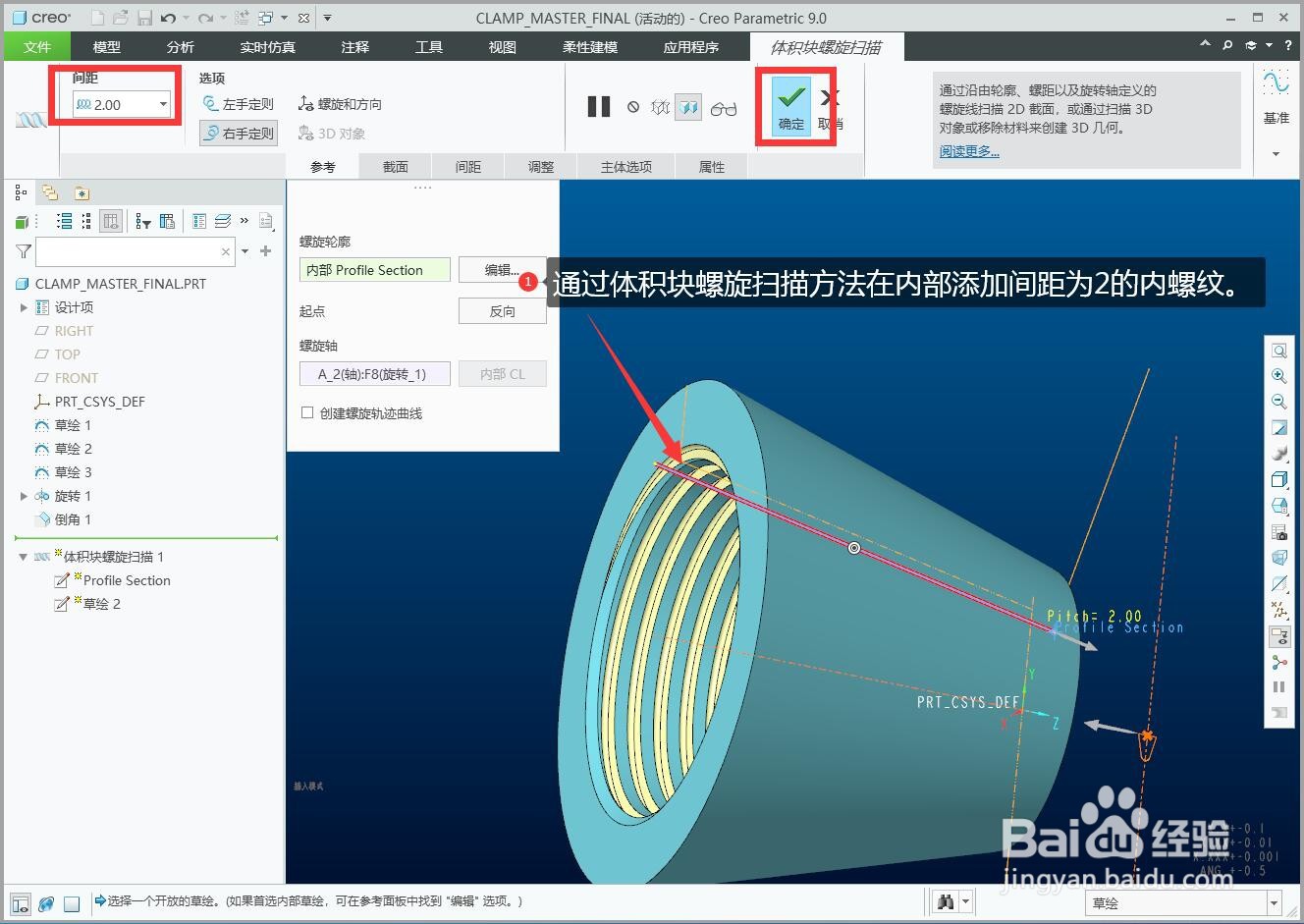This screenshot has width=1304, height=924.
Task: Click the 取消 cancel button
Action: tap(830, 108)
